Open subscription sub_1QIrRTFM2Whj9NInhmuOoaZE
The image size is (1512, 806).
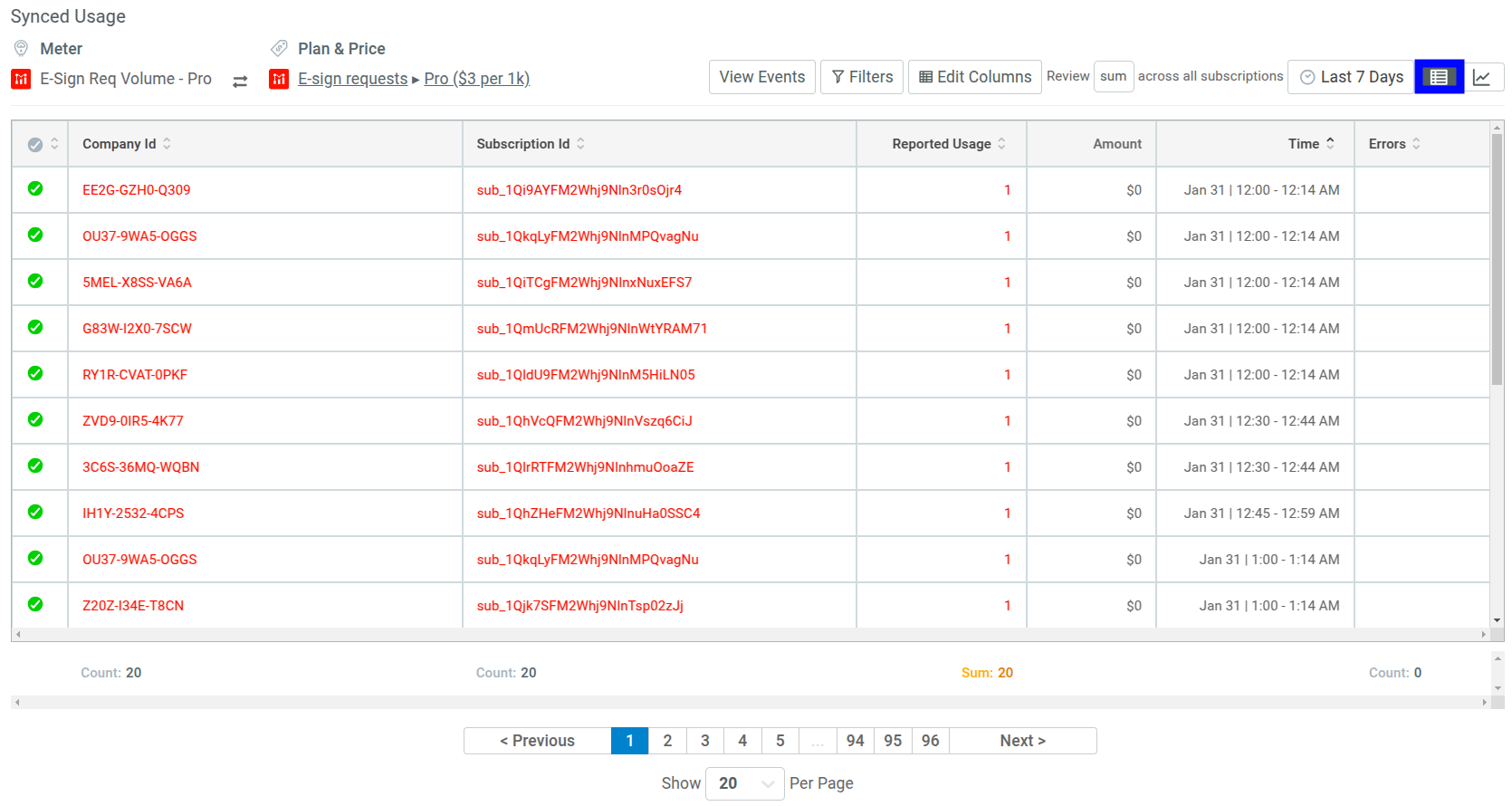586,467
